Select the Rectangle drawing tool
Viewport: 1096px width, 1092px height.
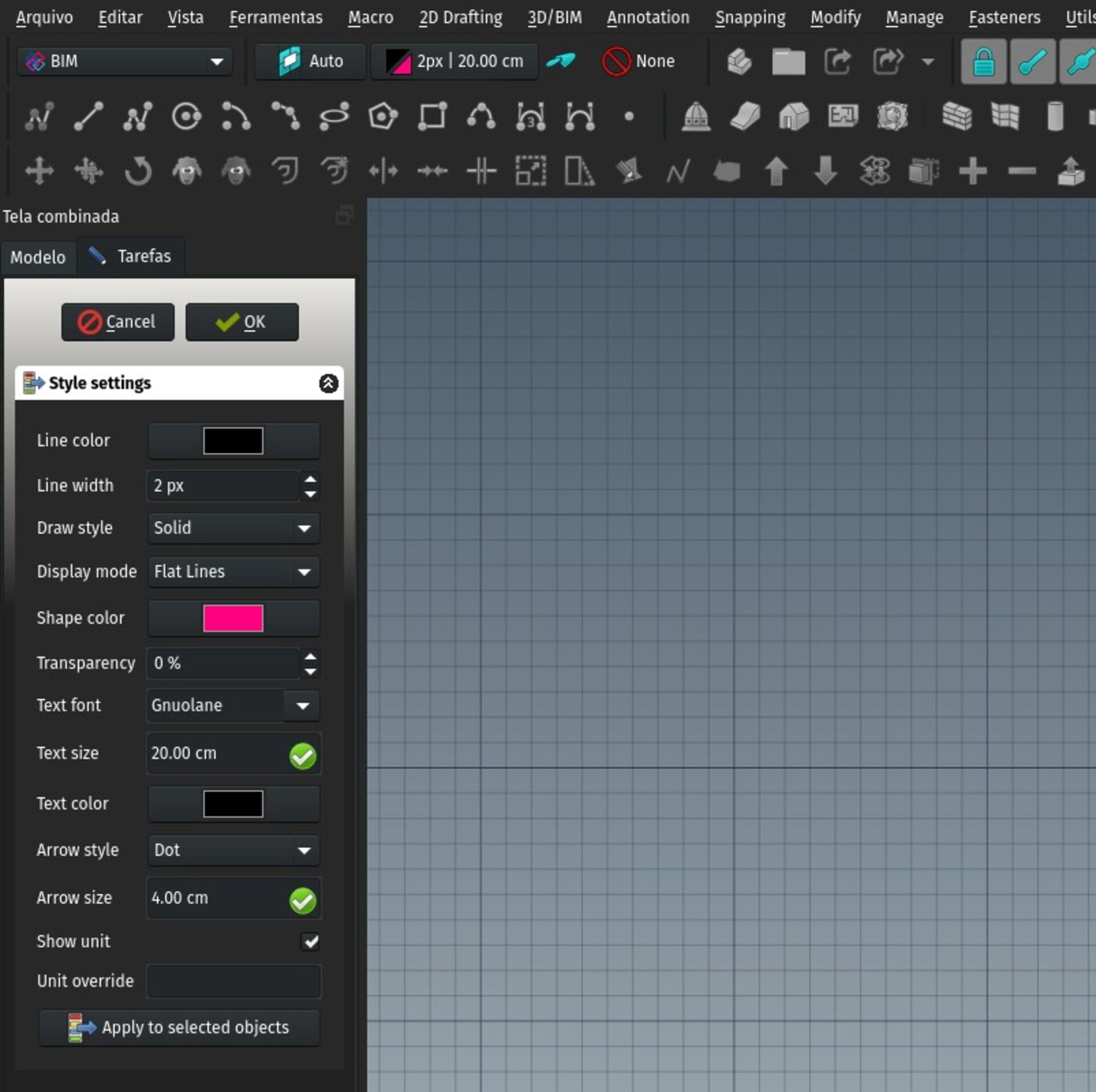(x=432, y=116)
